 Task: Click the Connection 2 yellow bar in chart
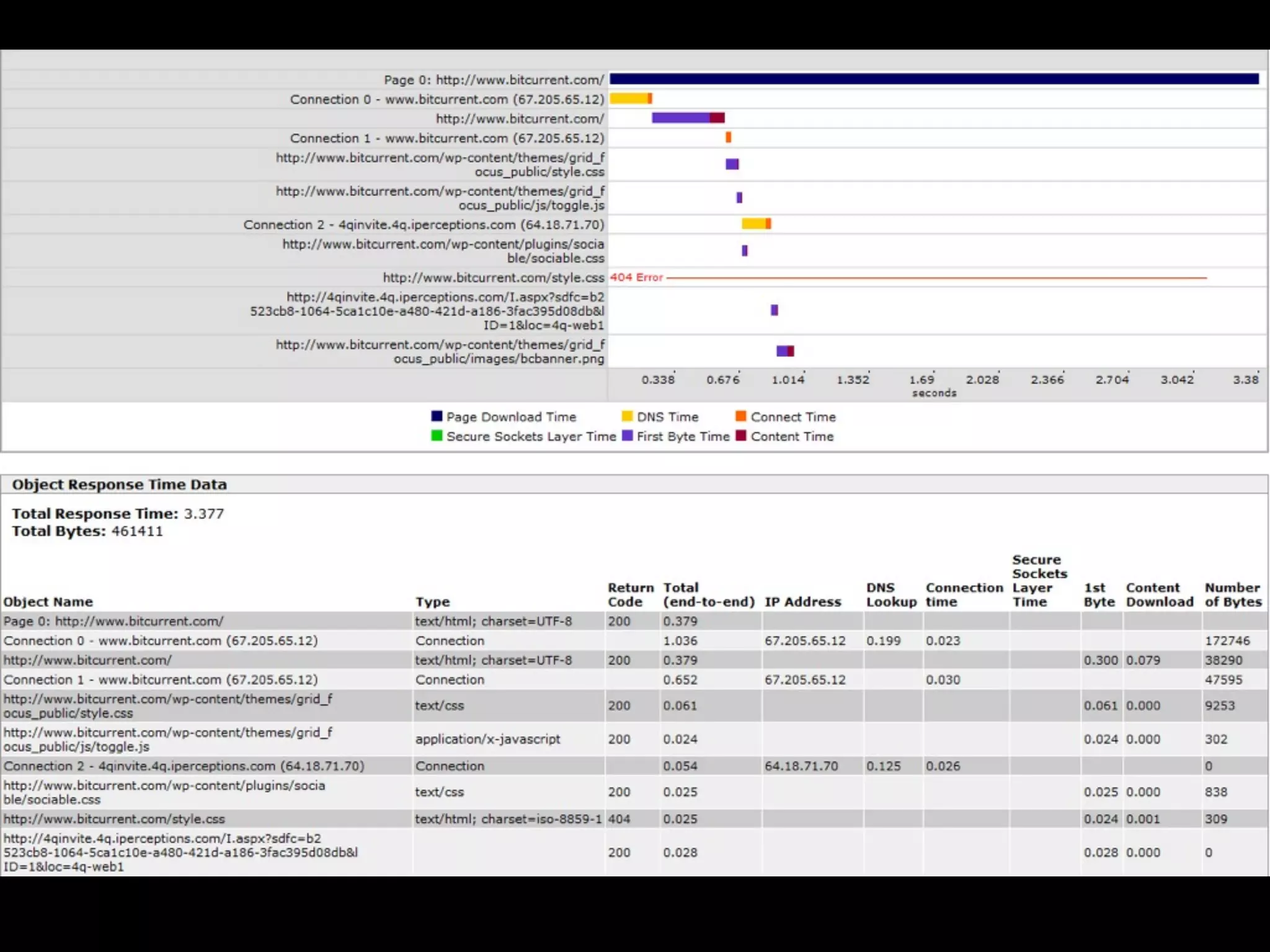pyautogui.click(x=753, y=224)
